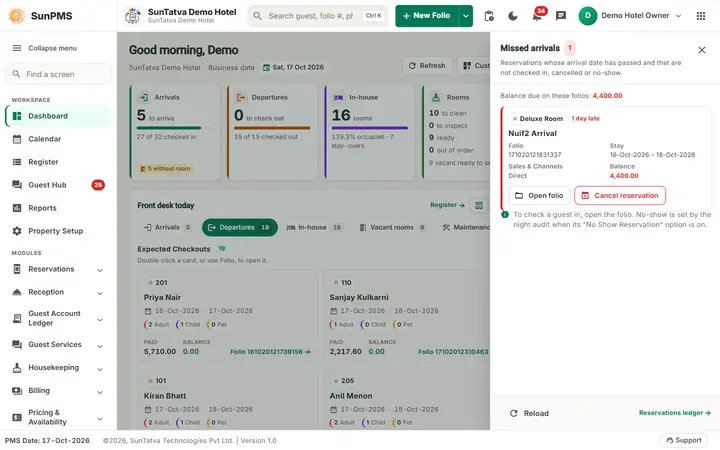Click the Support button
This screenshot has width=720, height=450.
pos(684,440)
